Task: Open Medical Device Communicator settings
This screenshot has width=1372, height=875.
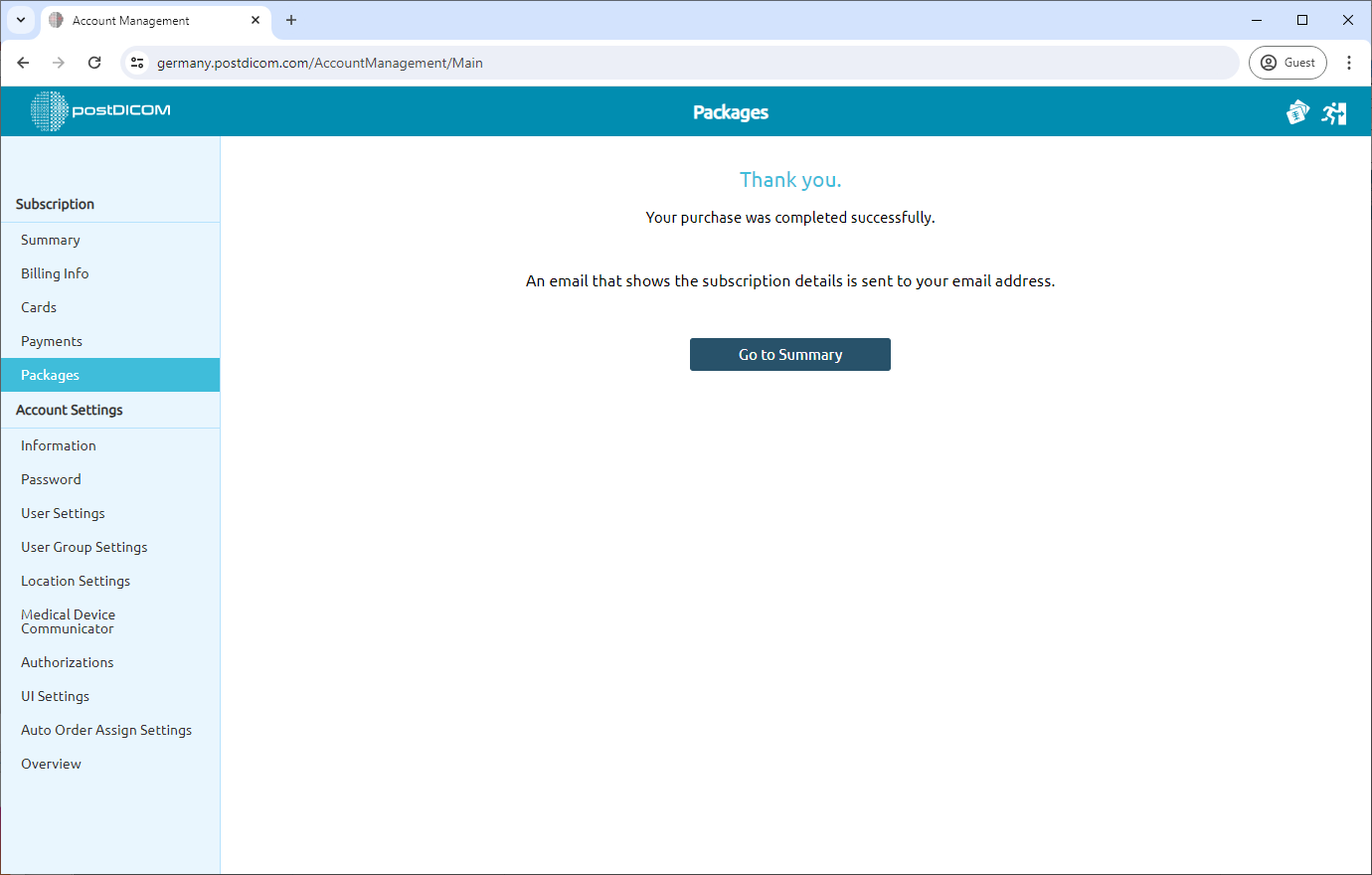Action: [68, 620]
